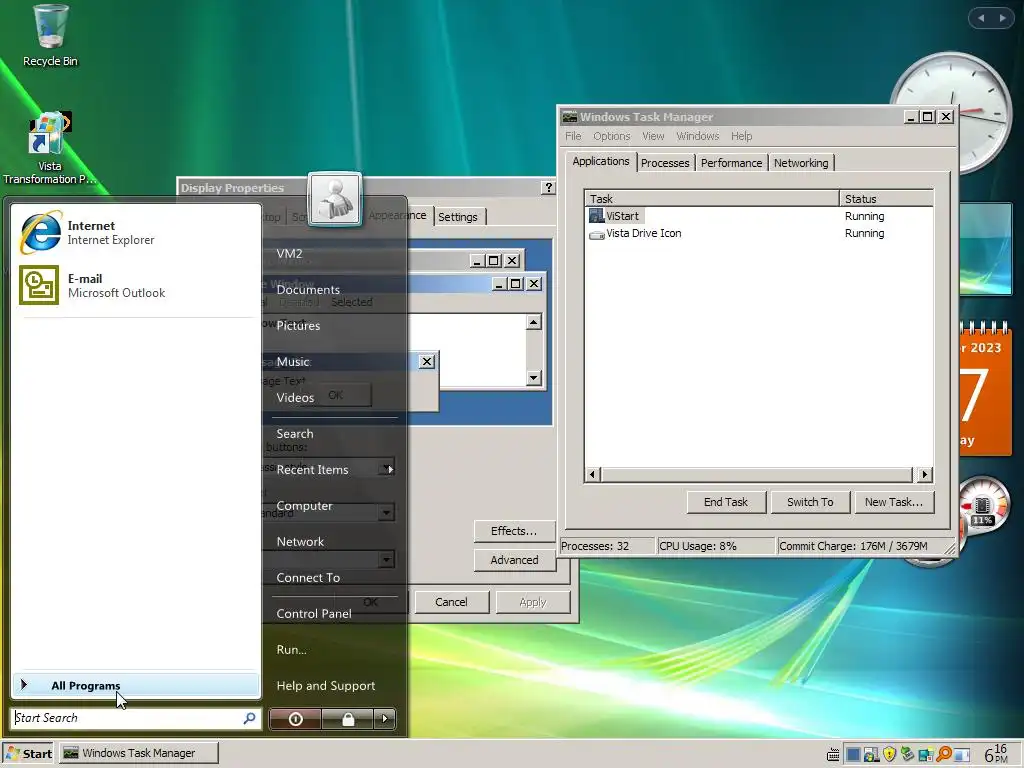This screenshot has width=1024, height=768.
Task: Click the Display Properties help question mark
Action: click(549, 188)
